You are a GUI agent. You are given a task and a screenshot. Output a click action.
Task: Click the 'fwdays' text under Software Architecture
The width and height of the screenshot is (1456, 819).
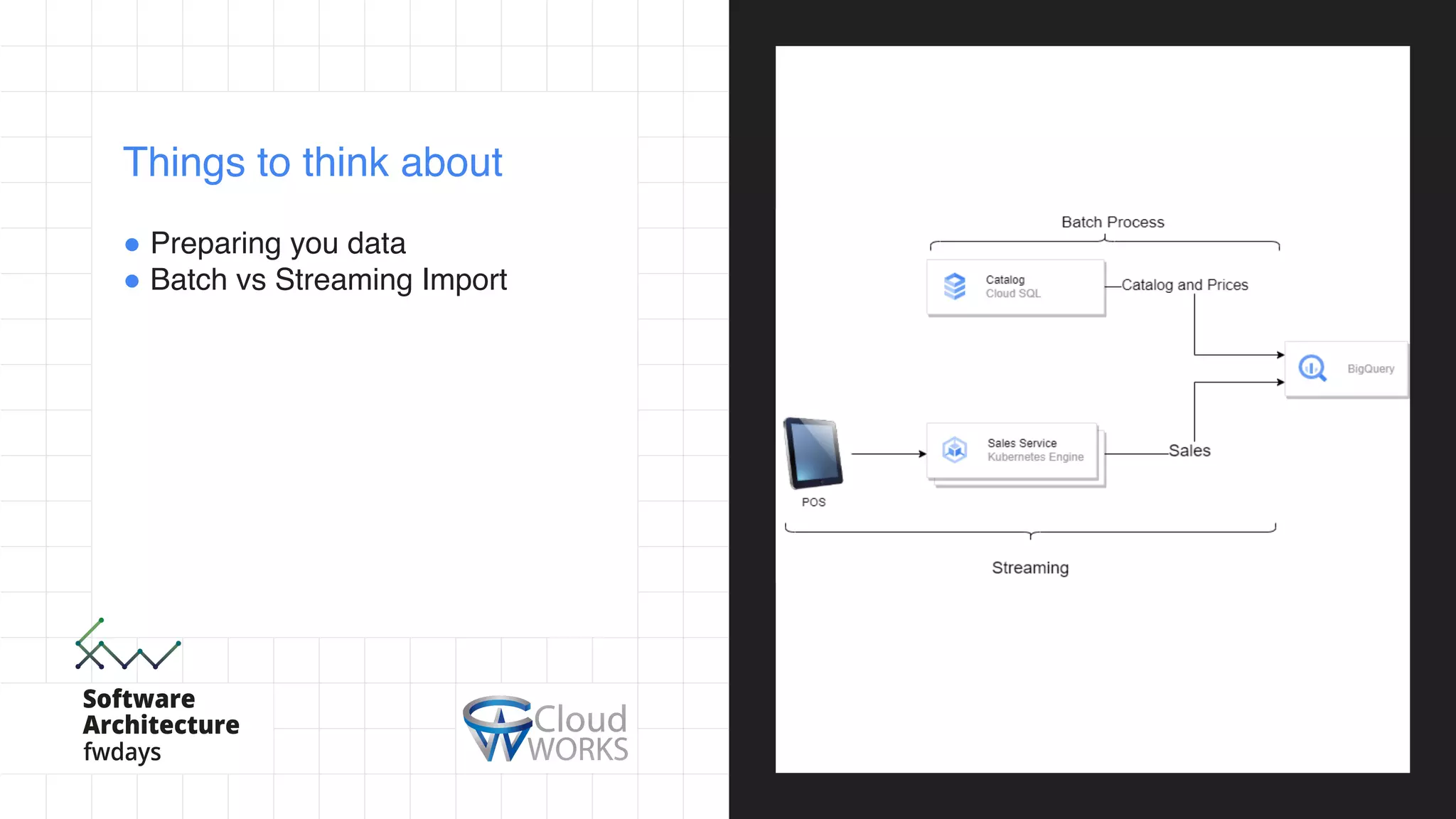click(122, 752)
